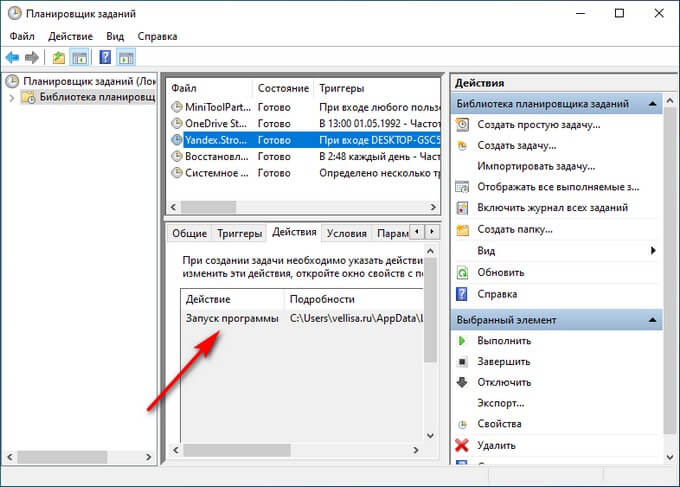Click Включить журнал всех заданий
The height and width of the screenshot is (487, 680).
[x=552, y=208]
